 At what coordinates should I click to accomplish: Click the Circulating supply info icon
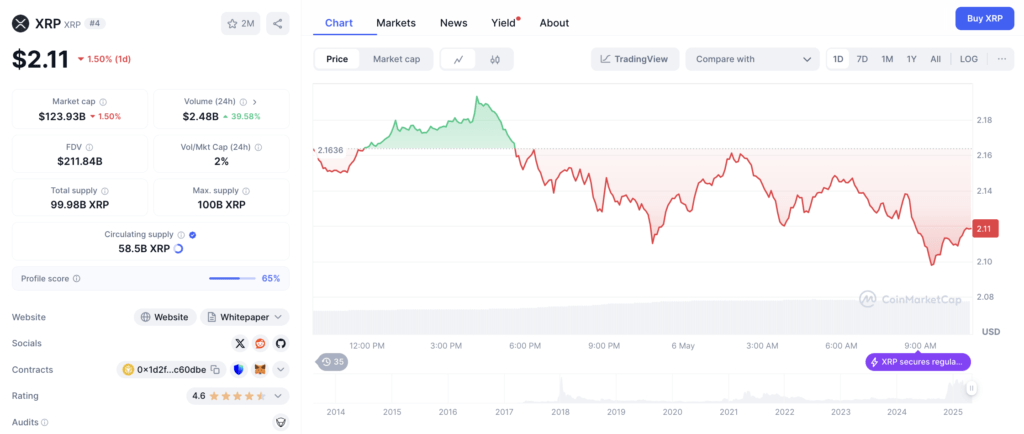point(182,234)
